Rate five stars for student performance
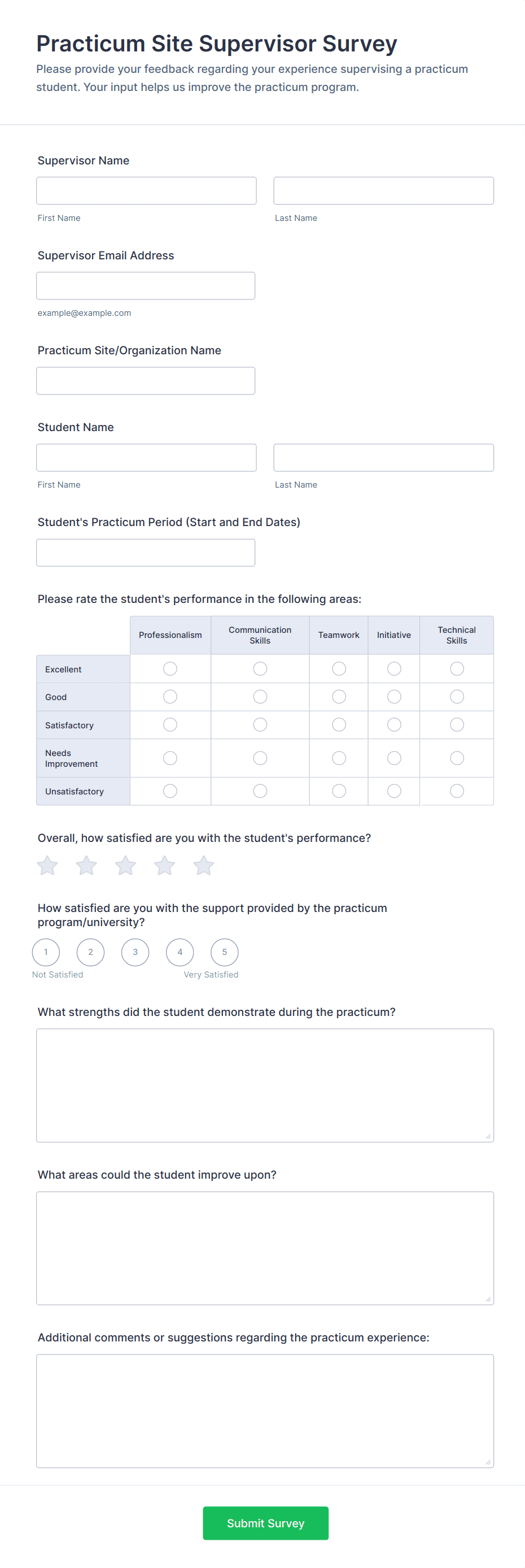Screen dimensions: 525x1568 pos(203,865)
